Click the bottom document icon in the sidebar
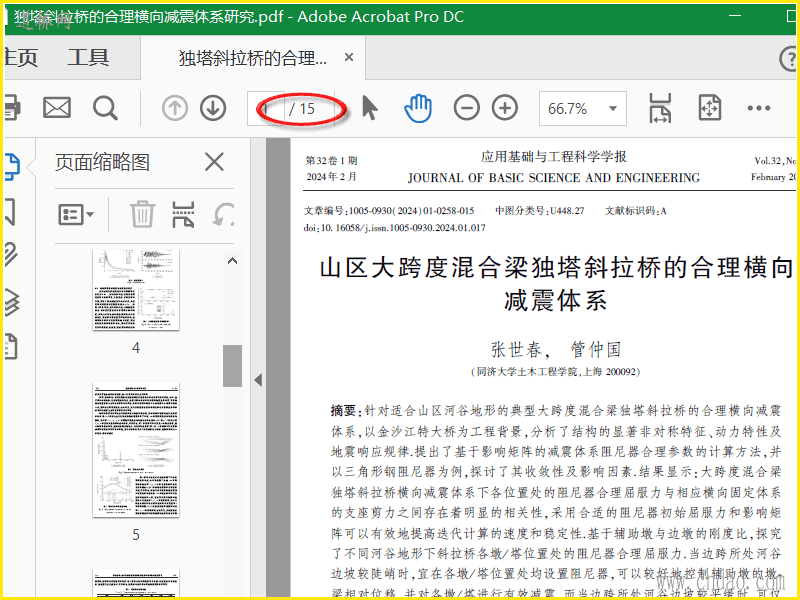 click(x=11, y=347)
